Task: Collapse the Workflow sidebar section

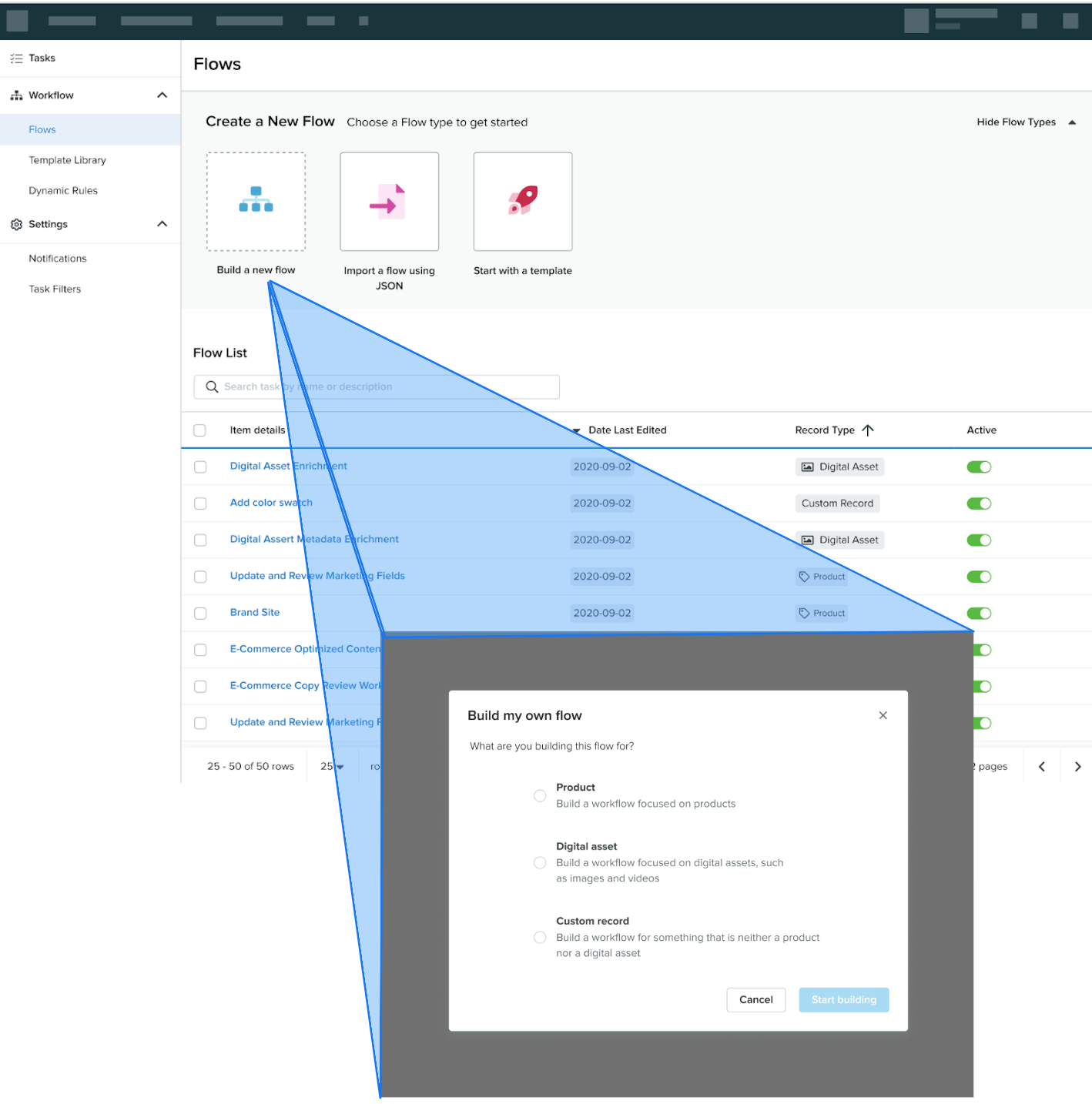Action: pos(162,95)
